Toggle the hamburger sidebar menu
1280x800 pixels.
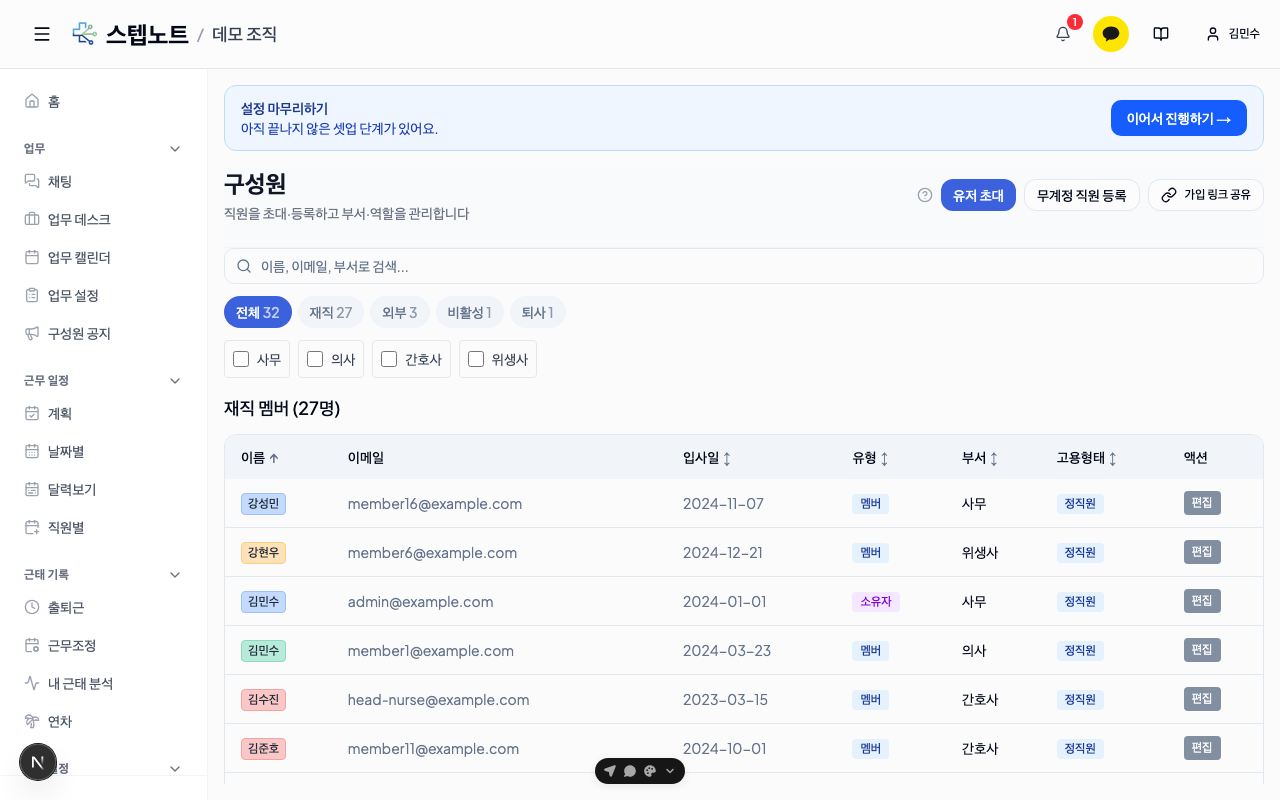[x=42, y=34]
